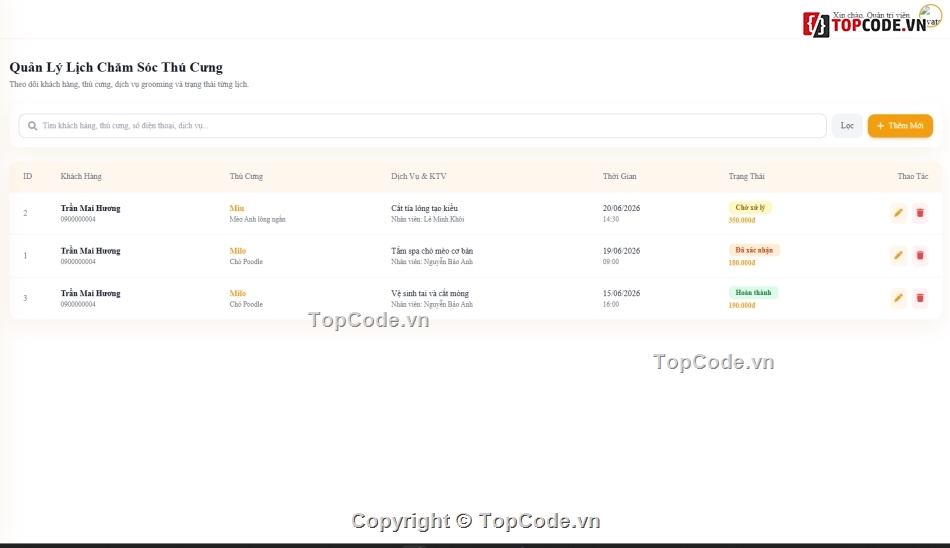Click time 09:00 in row ID 1
This screenshot has height=548, width=950.
(x=611, y=262)
